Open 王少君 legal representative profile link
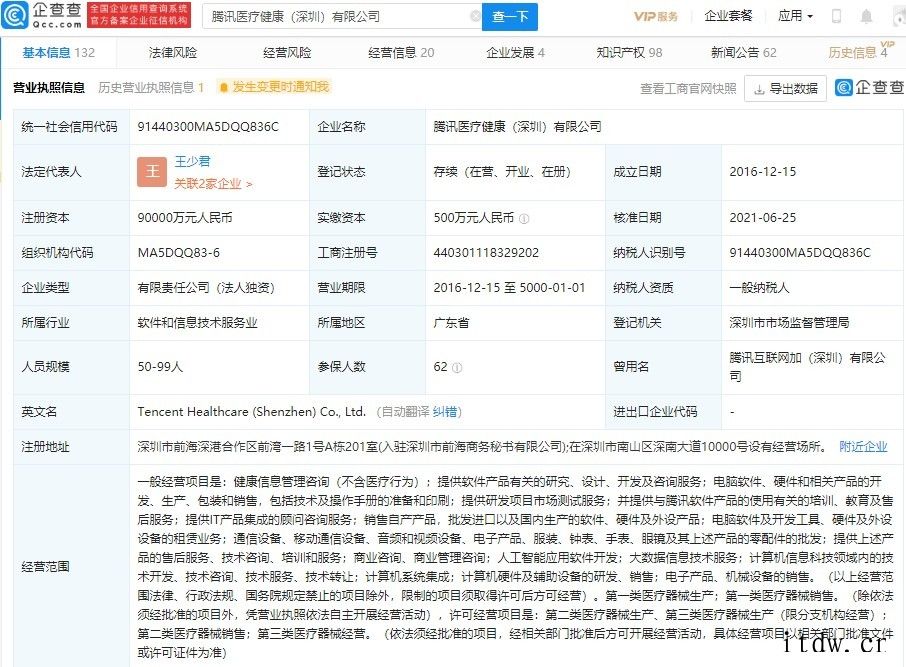The image size is (906, 667). 192,161
